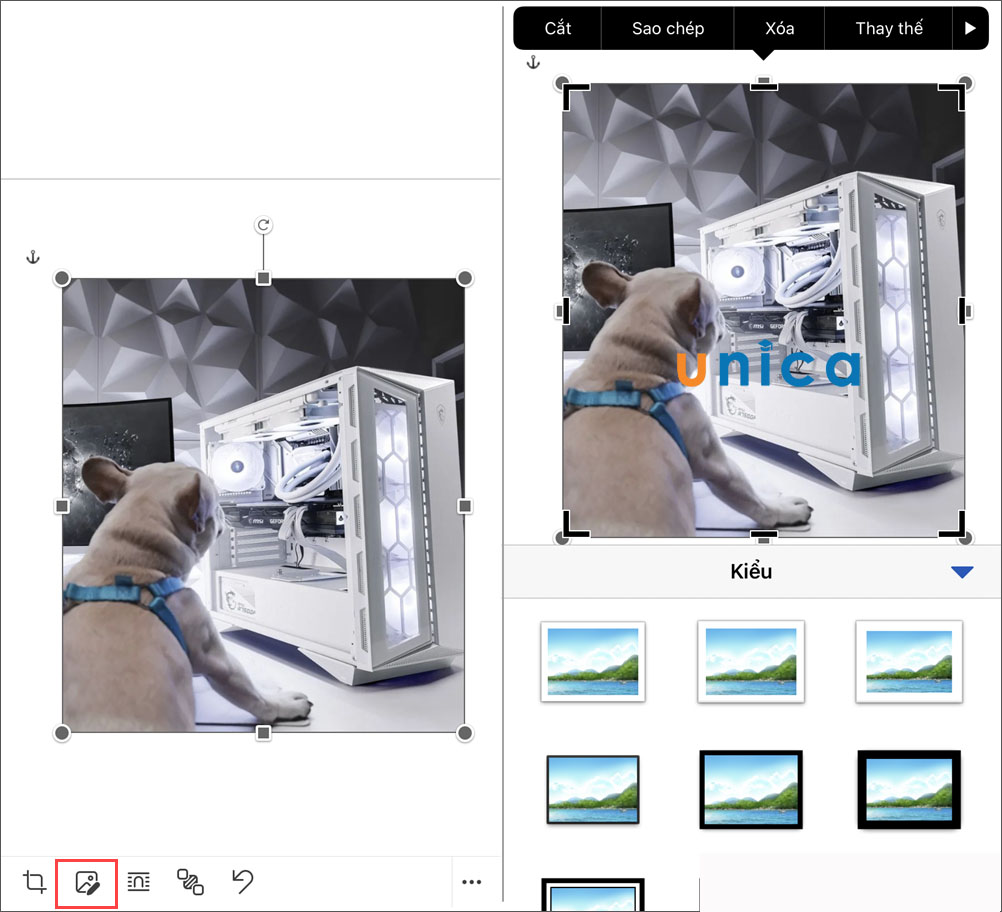
Task: Apply second white frame picture style
Action: point(751,661)
